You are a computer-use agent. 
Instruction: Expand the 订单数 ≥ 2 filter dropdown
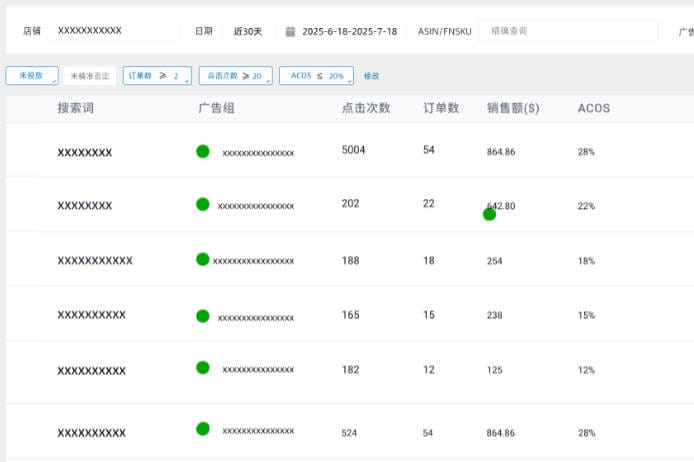[156, 76]
